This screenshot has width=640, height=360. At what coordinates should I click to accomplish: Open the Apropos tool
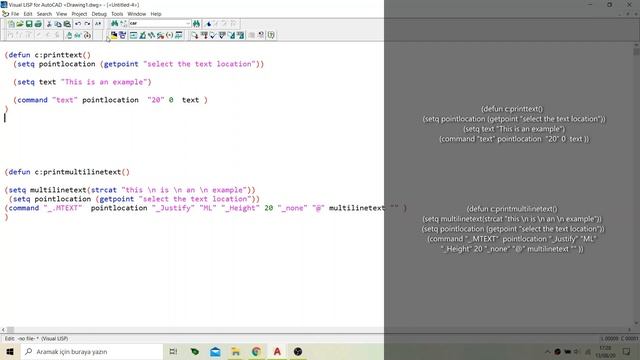[169, 35]
